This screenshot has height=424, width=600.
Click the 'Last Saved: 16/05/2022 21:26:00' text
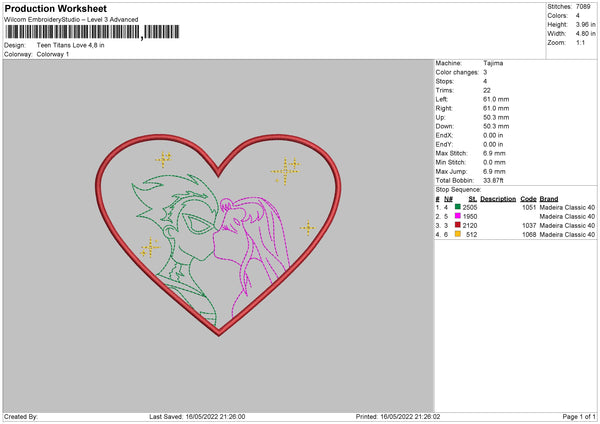point(197,417)
